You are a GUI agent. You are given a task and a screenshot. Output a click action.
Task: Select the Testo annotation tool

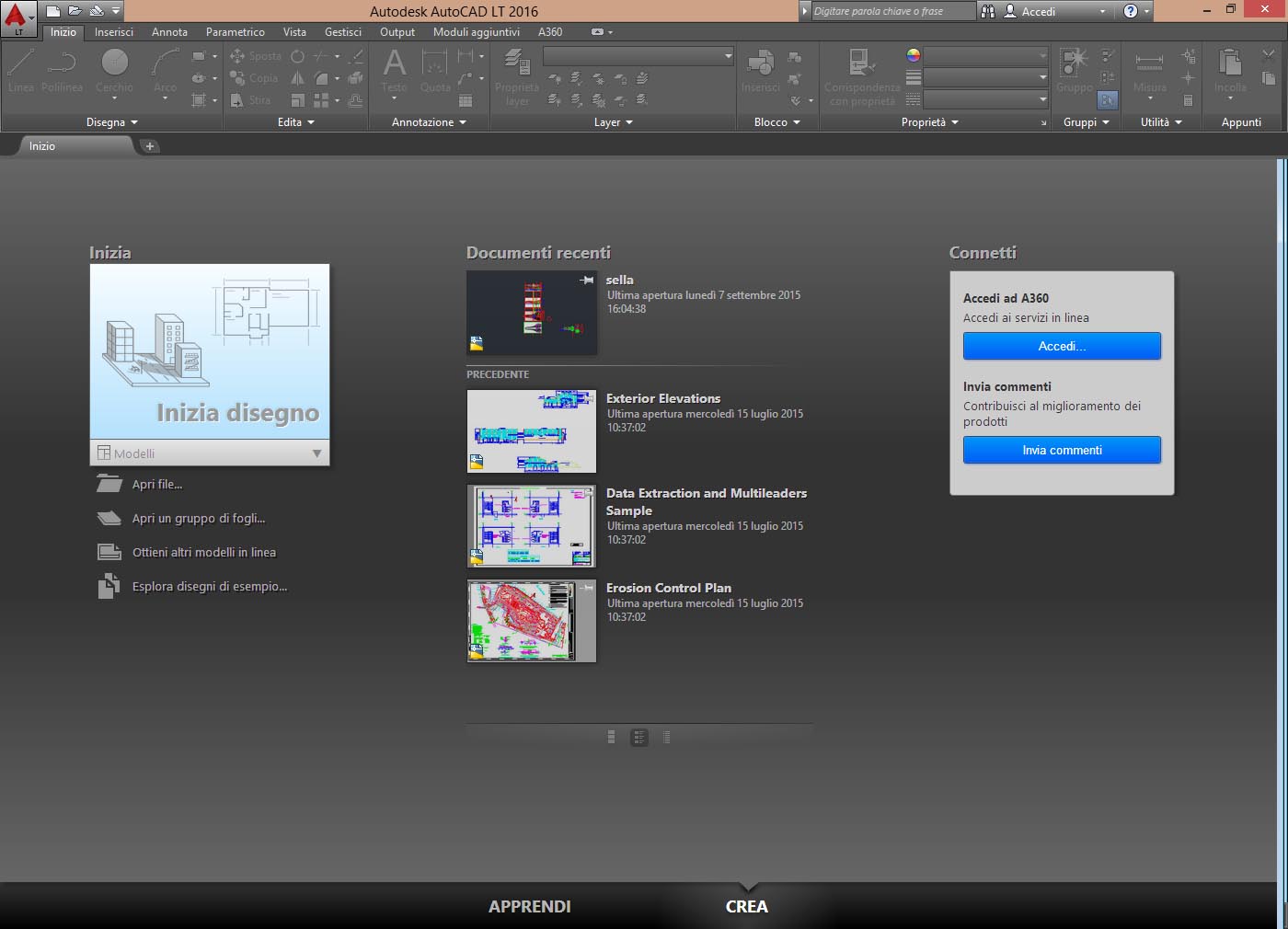(x=394, y=72)
